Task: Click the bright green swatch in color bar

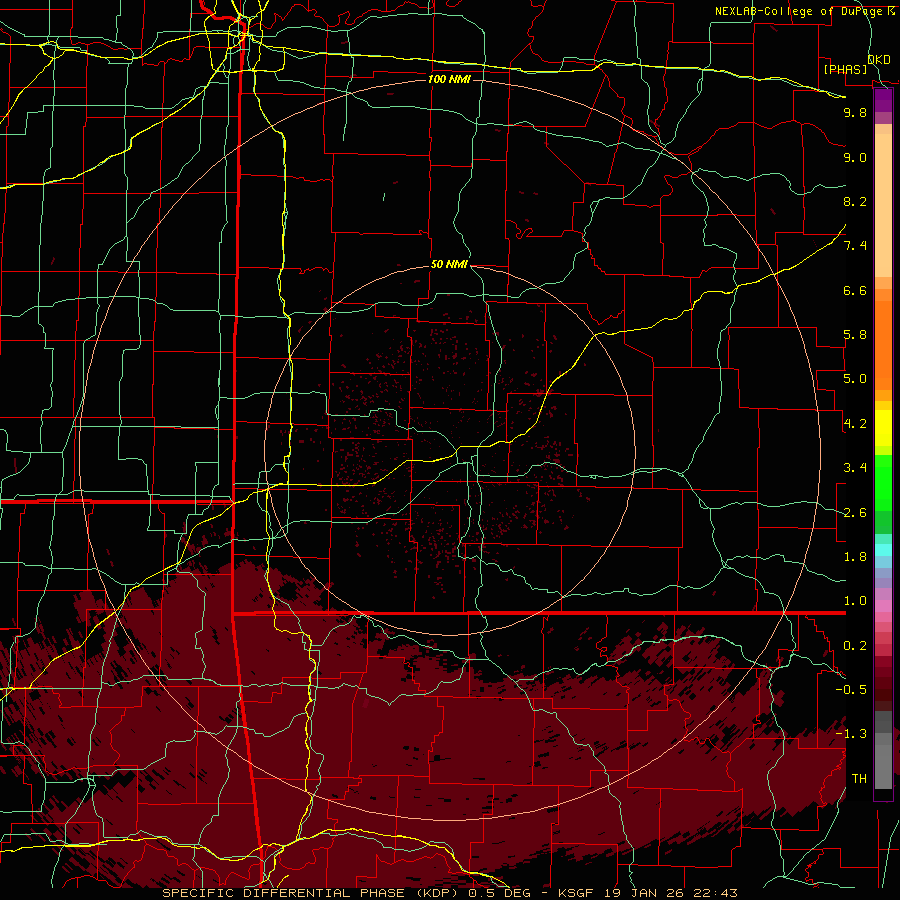Action: pos(883,482)
